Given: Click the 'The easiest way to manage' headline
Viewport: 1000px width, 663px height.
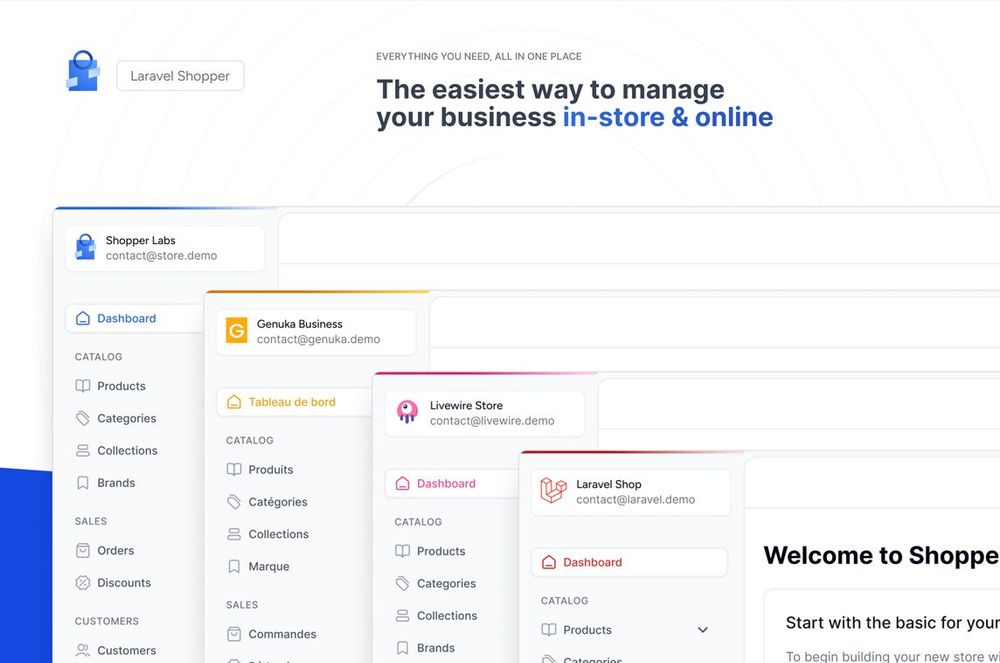Looking at the screenshot, I should (x=550, y=89).
